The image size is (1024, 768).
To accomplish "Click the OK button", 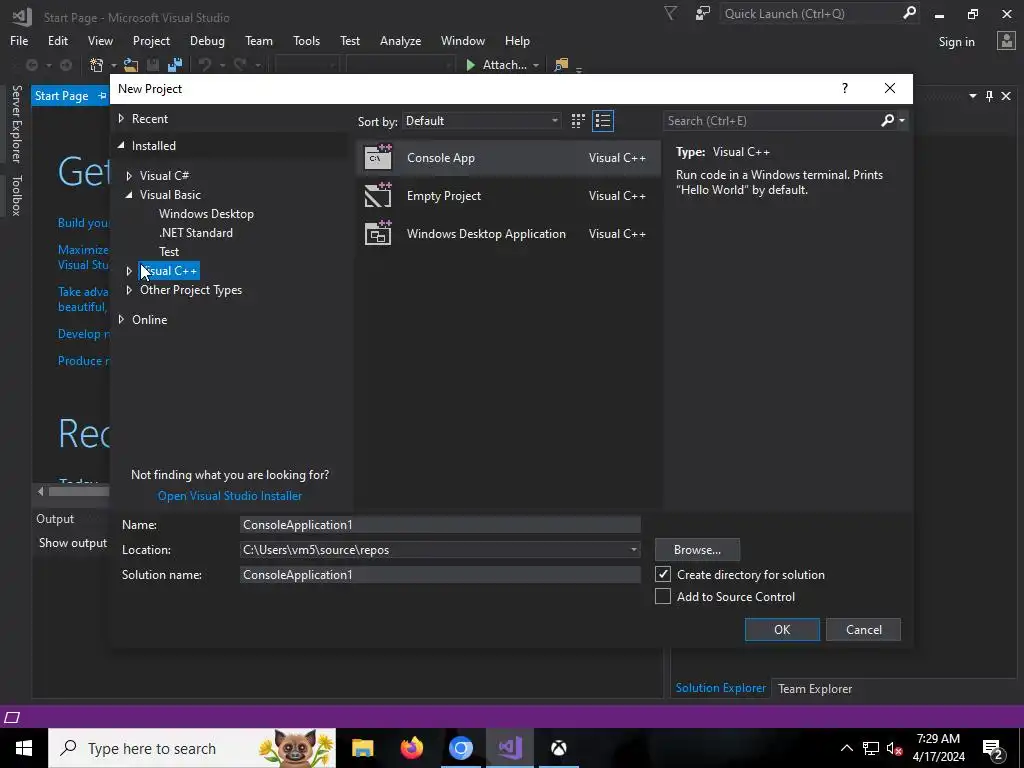I will (x=782, y=630).
